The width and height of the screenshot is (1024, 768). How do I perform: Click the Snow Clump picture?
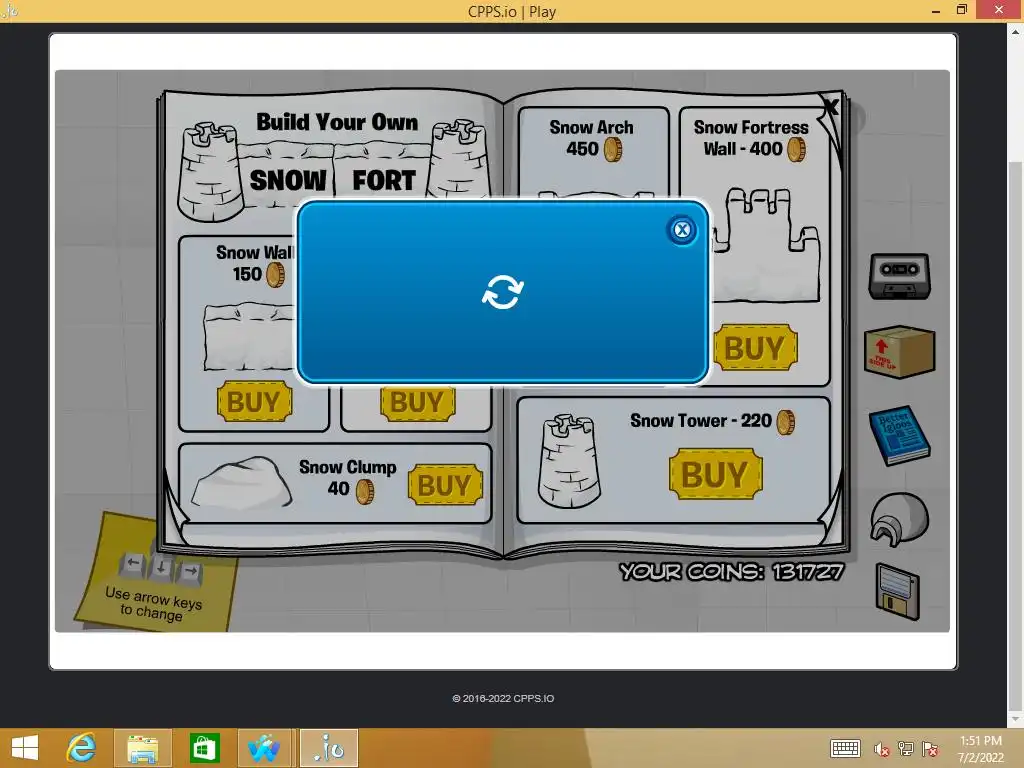[241, 483]
